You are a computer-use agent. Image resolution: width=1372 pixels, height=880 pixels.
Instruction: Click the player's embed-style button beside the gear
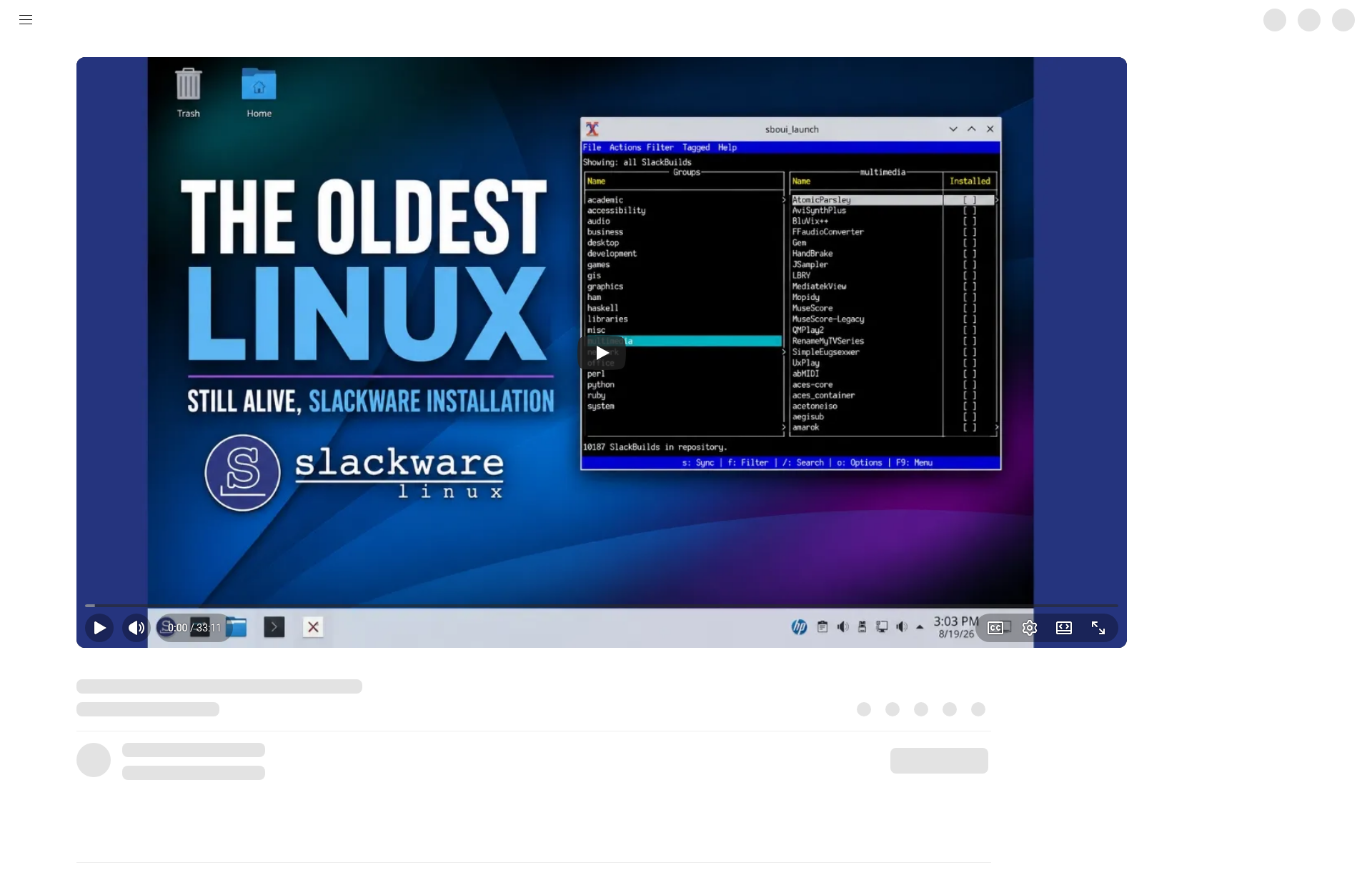[x=1064, y=628]
